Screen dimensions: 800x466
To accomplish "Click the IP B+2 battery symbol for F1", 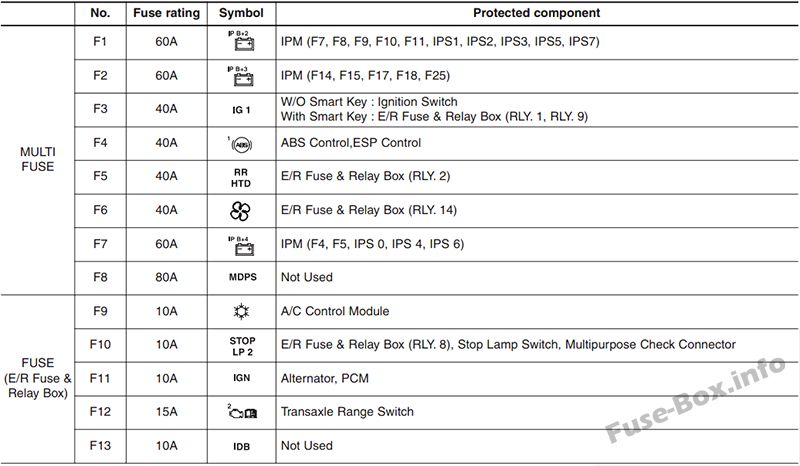I will click(241, 41).
